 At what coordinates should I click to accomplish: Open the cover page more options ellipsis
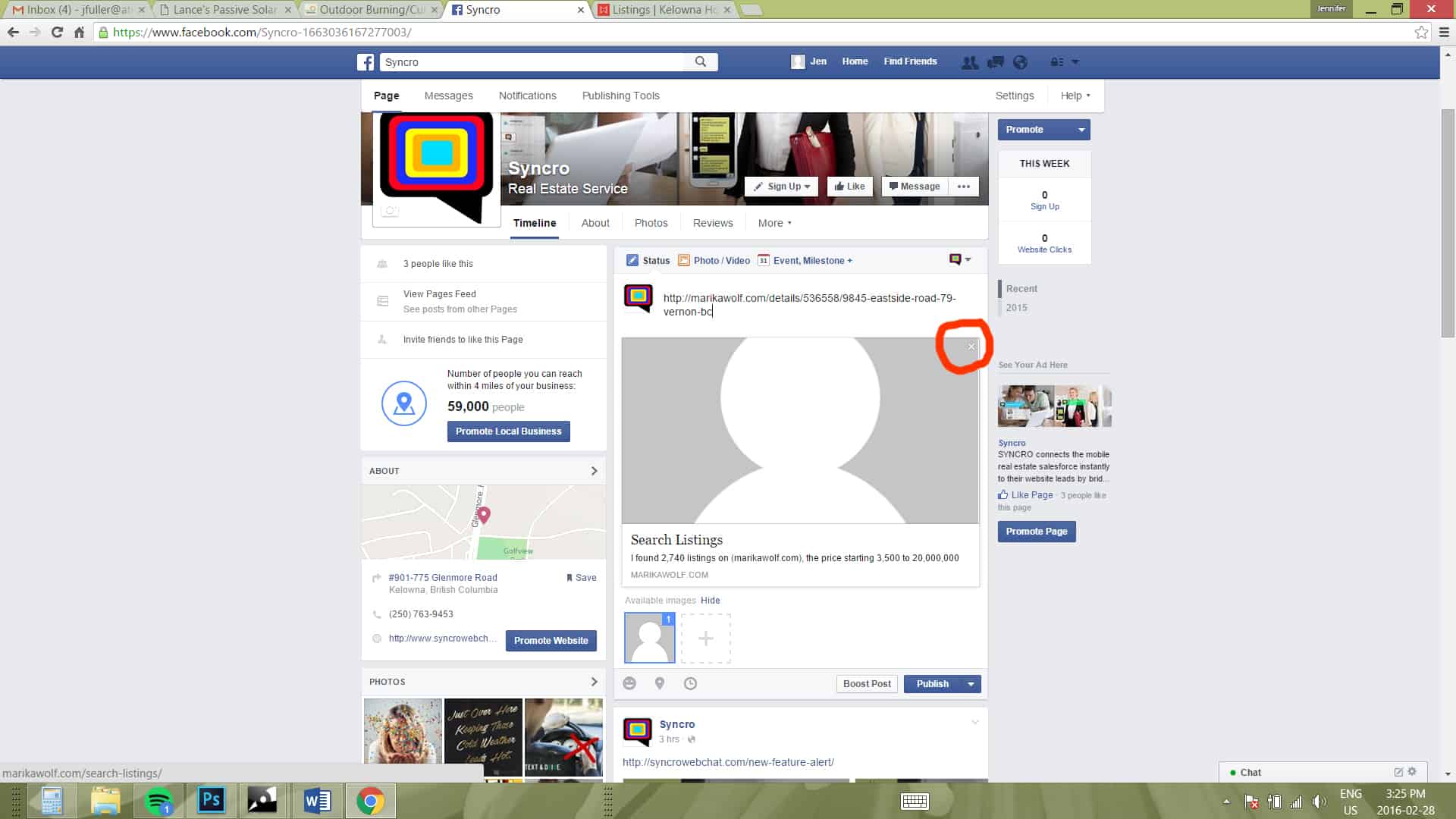(x=964, y=187)
